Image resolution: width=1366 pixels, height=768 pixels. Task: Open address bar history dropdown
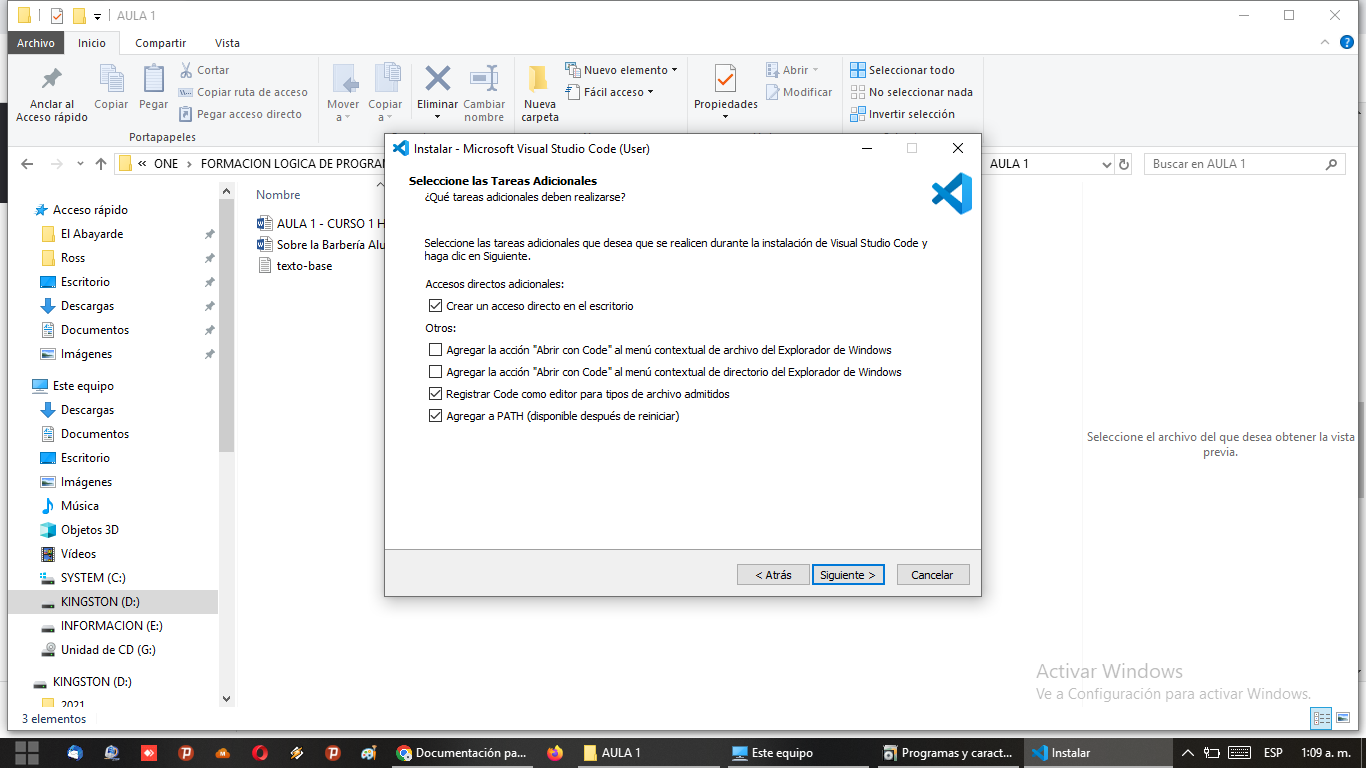point(1106,164)
